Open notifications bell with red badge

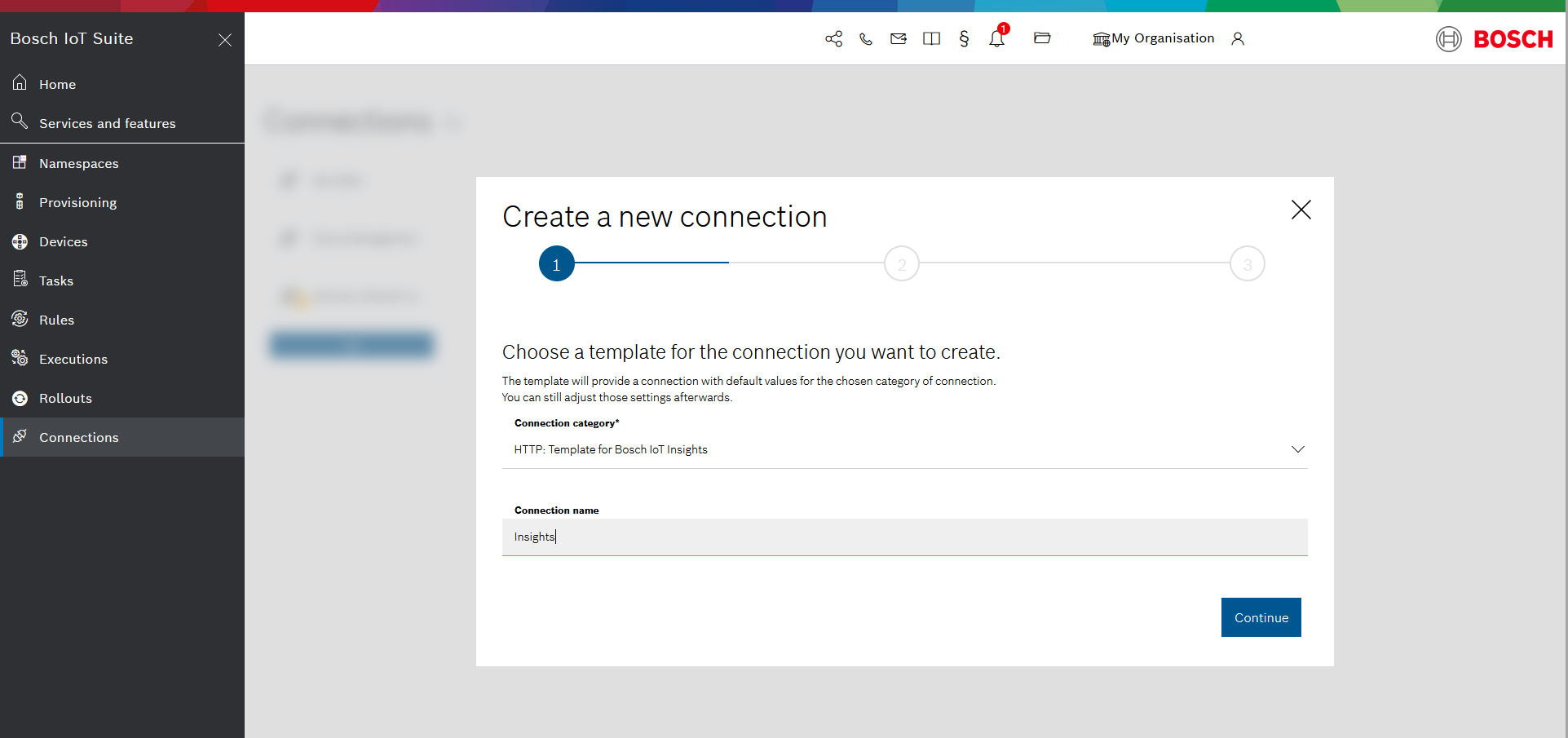click(x=998, y=37)
